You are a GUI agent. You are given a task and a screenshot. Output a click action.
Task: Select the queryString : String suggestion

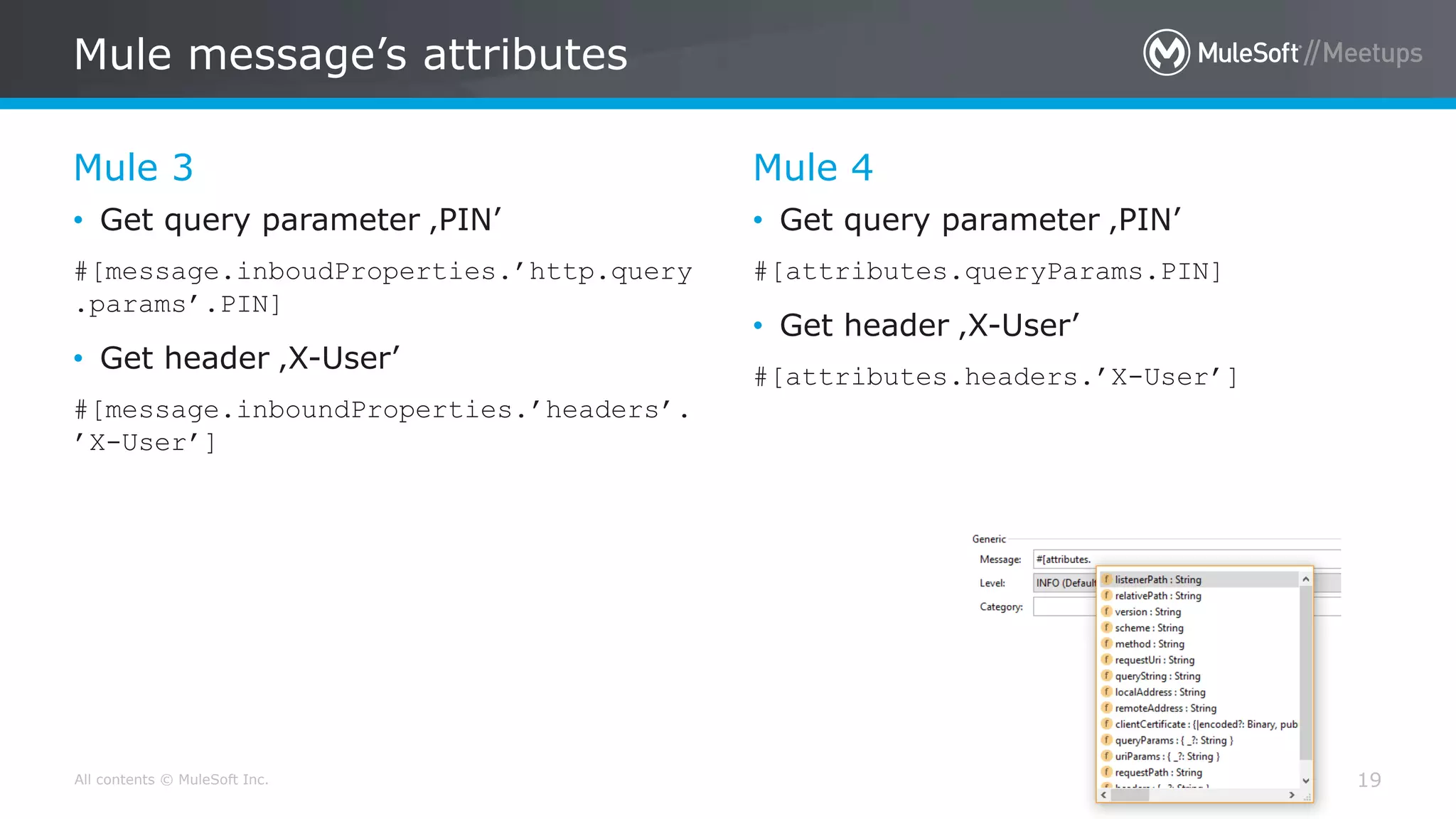pos(1199,676)
